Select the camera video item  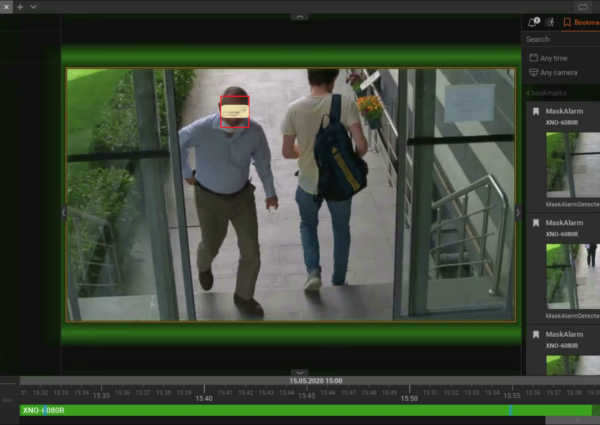tap(290, 195)
